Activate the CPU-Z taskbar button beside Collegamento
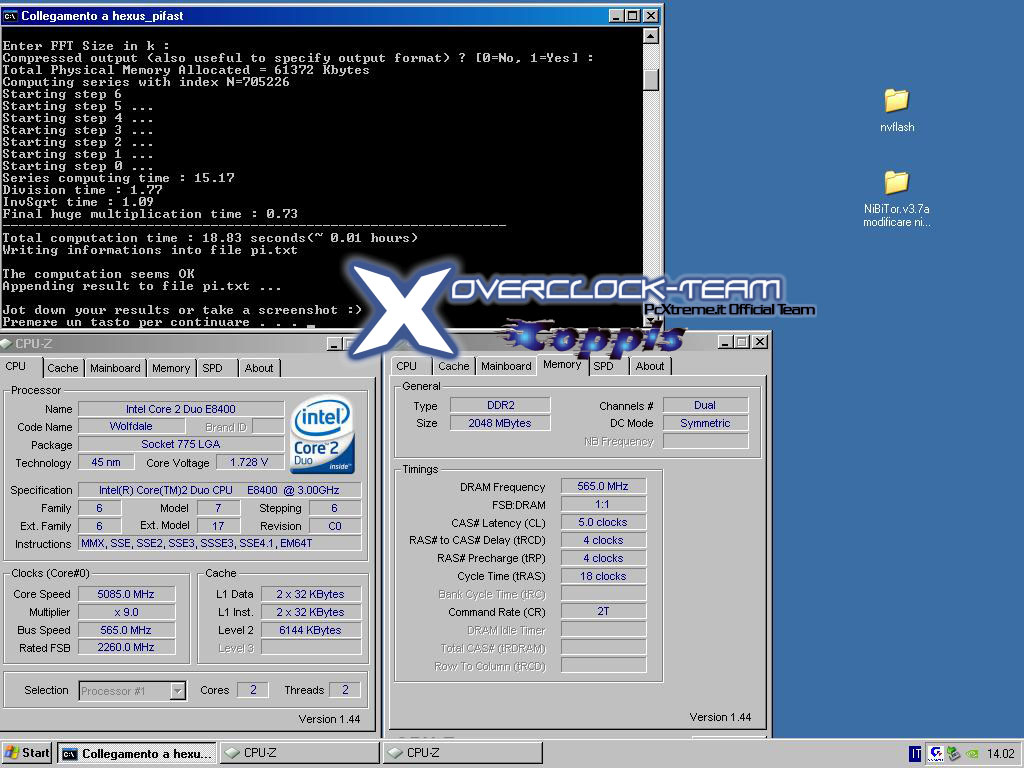Screen dimensions: 1024x768 [300, 753]
